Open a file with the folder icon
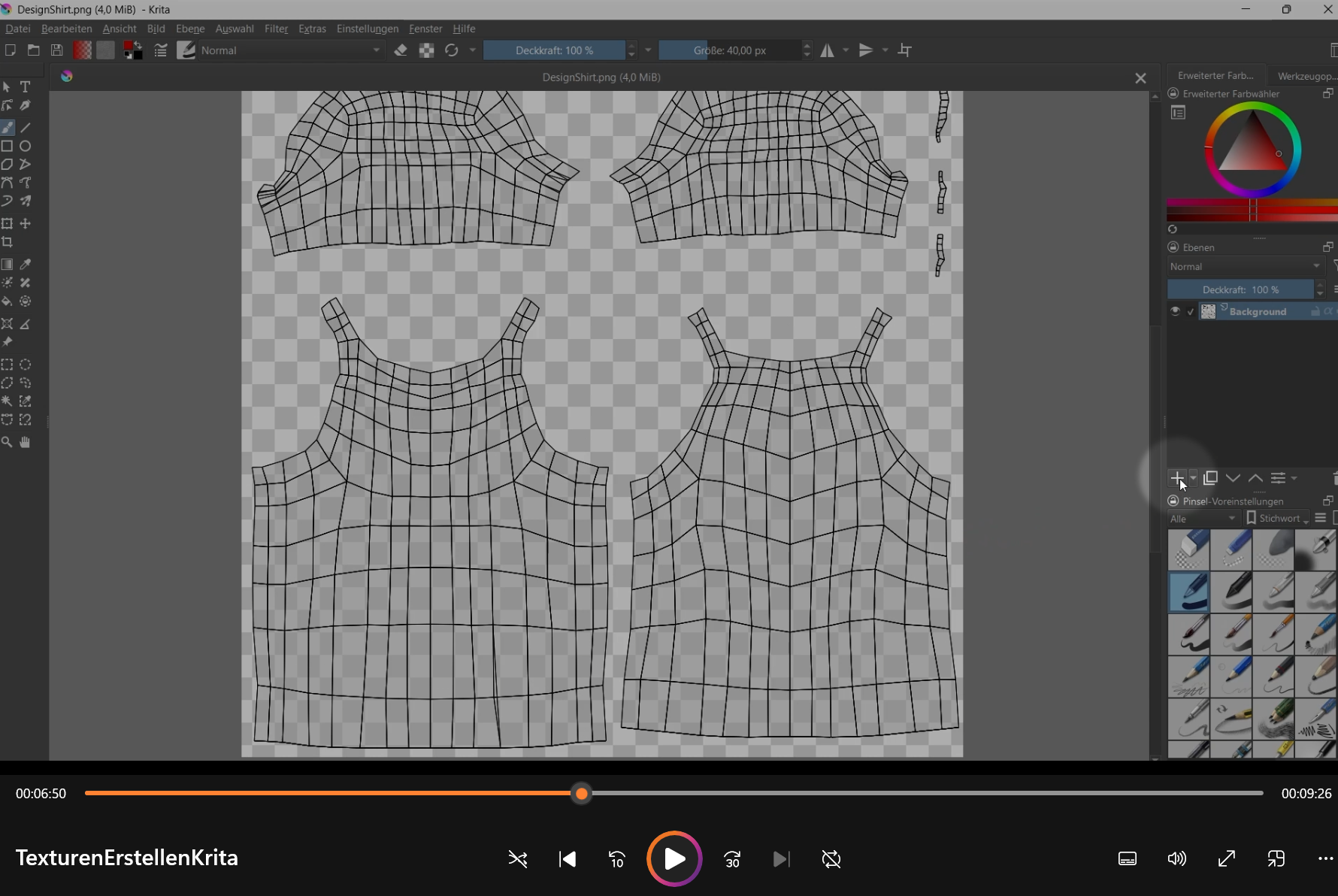 [x=33, y=50]
